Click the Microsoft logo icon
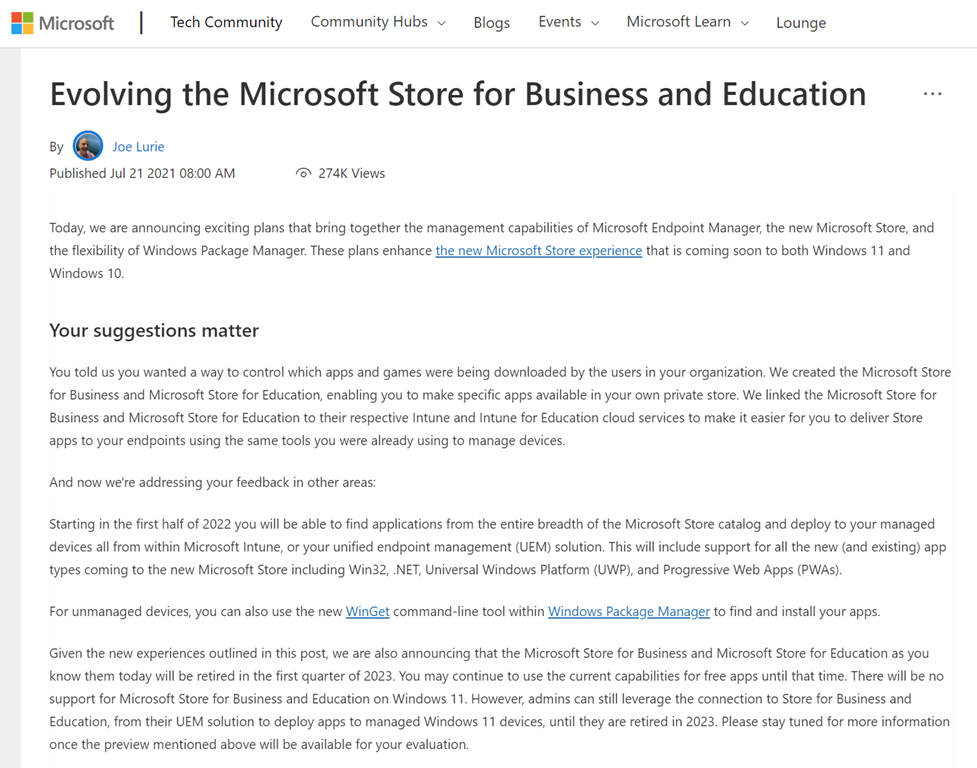The width and height of the screenshot is (977, 768). pos(22,22)
